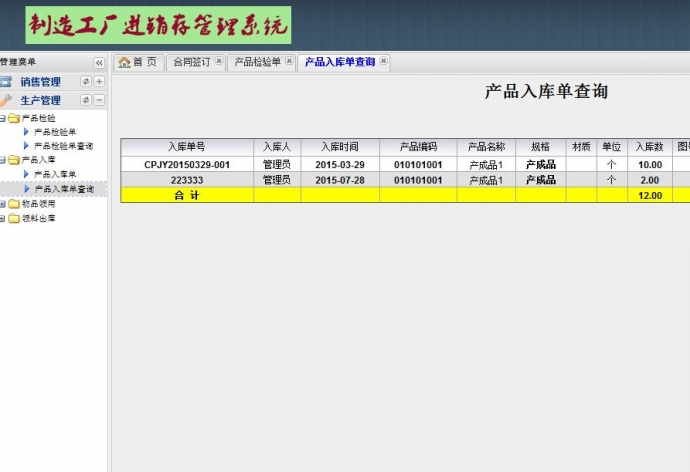Viewport: 690px width, 472px height.
Task: Collapse the 产品入库 tree node
Action: (2, 160)
